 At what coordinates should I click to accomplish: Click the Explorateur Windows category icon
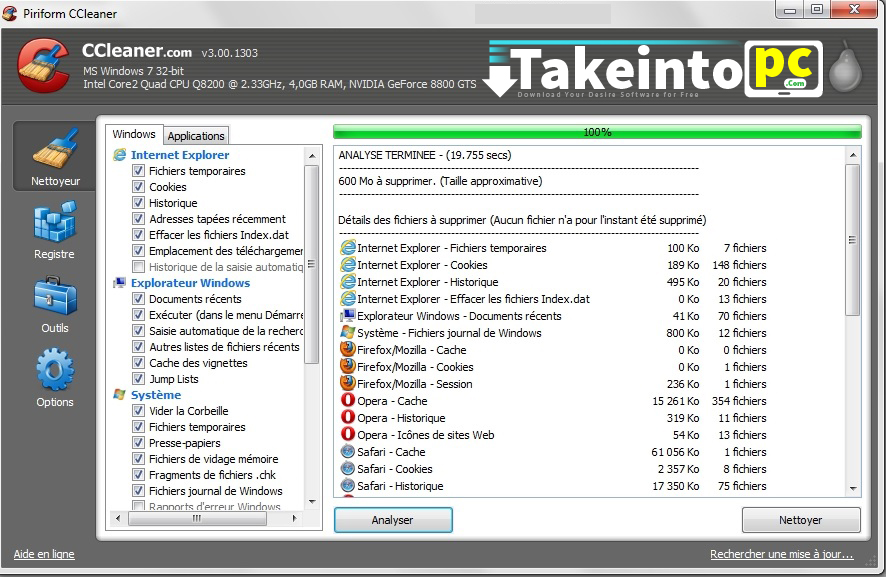[120, 283]
